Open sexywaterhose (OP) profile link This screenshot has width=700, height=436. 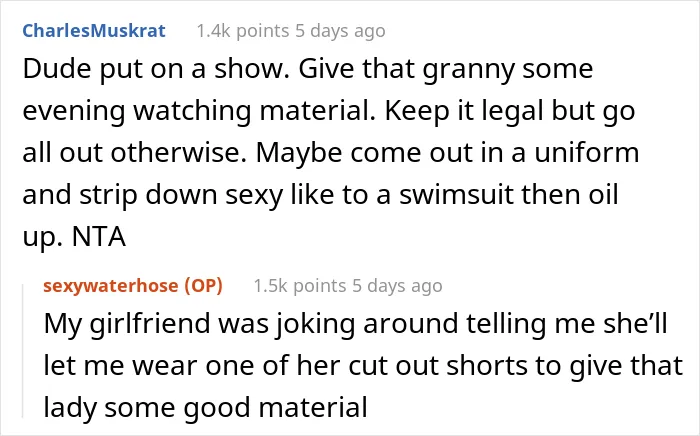tap(133, 286)
